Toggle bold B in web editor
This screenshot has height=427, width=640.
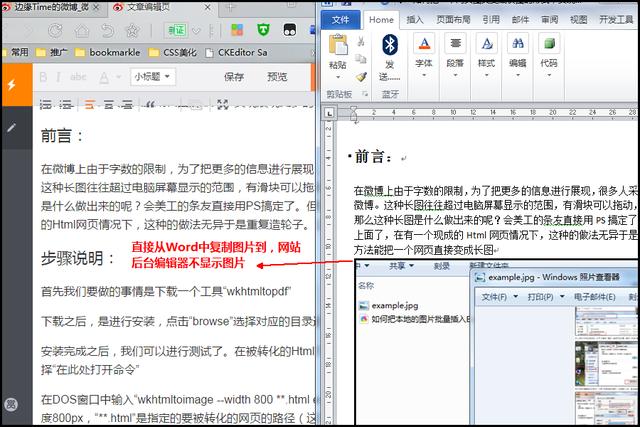click(43, 77)
